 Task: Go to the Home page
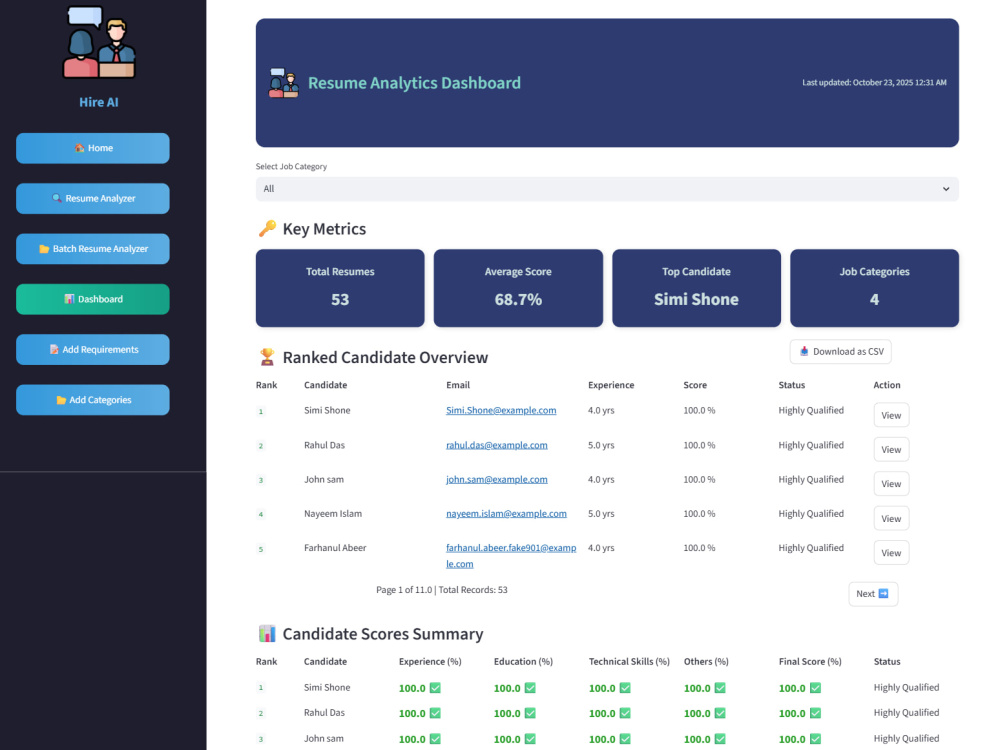[92, 148]
